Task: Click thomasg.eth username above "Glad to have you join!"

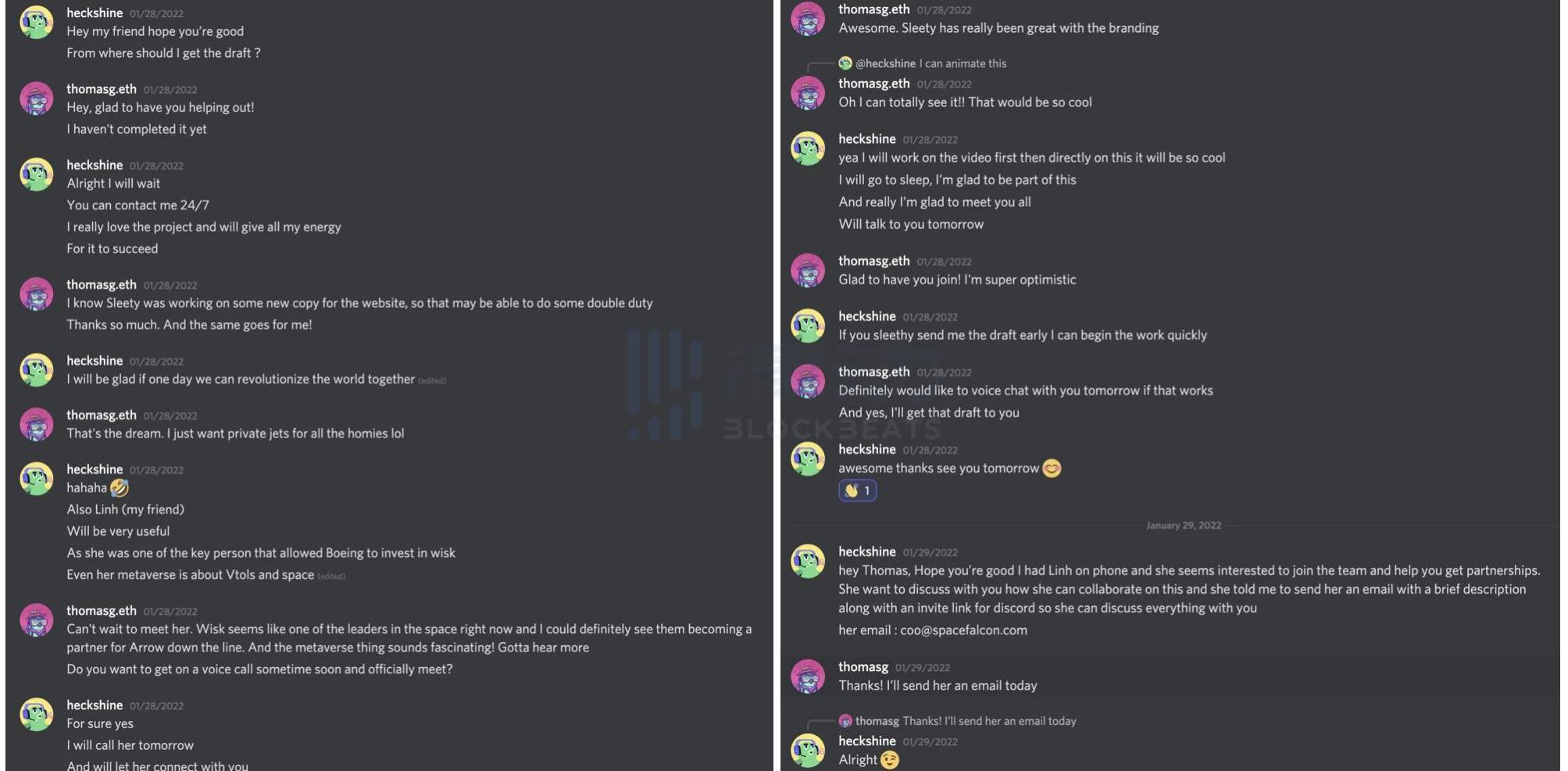Action: (x=873, y=261)
